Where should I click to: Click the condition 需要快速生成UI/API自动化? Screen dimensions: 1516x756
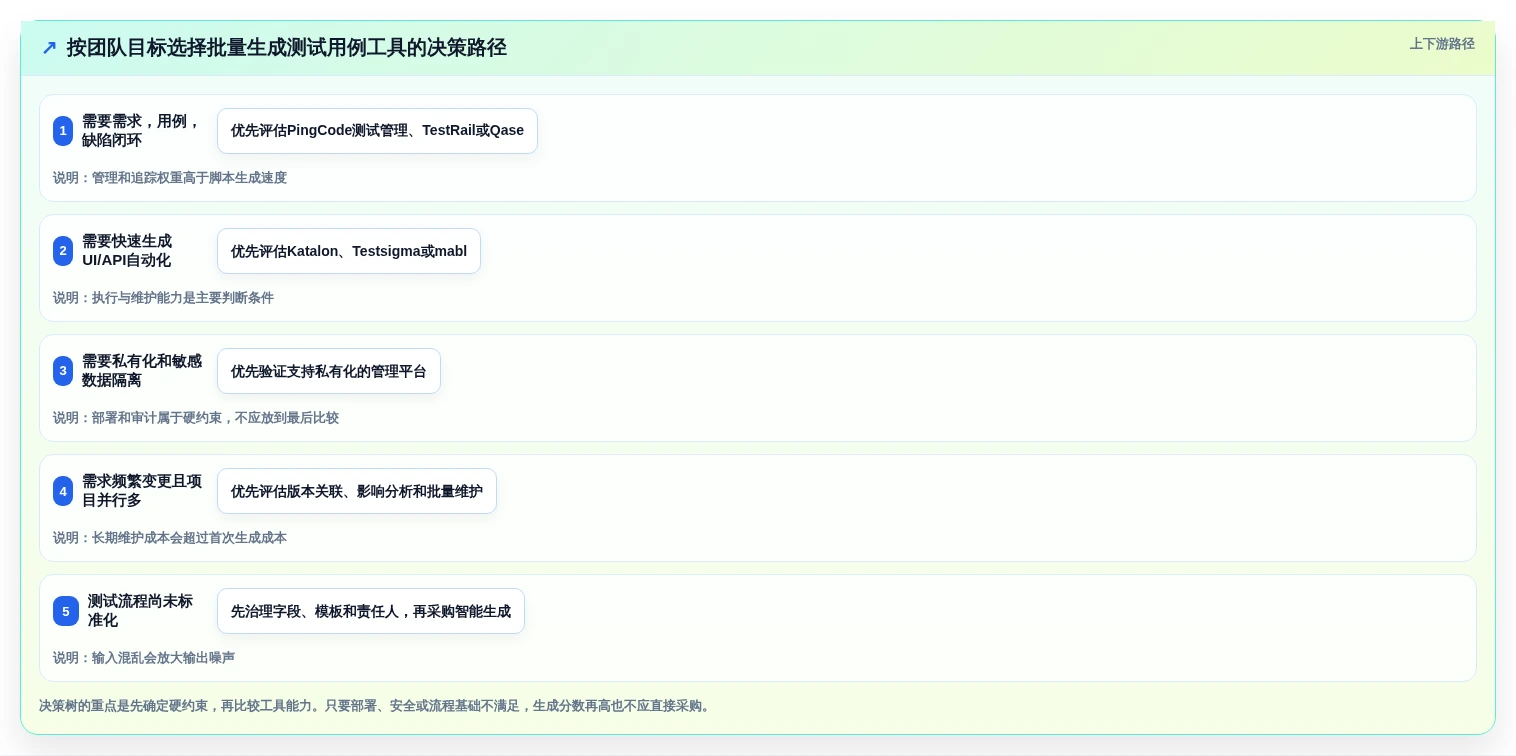tap(127, 251)
